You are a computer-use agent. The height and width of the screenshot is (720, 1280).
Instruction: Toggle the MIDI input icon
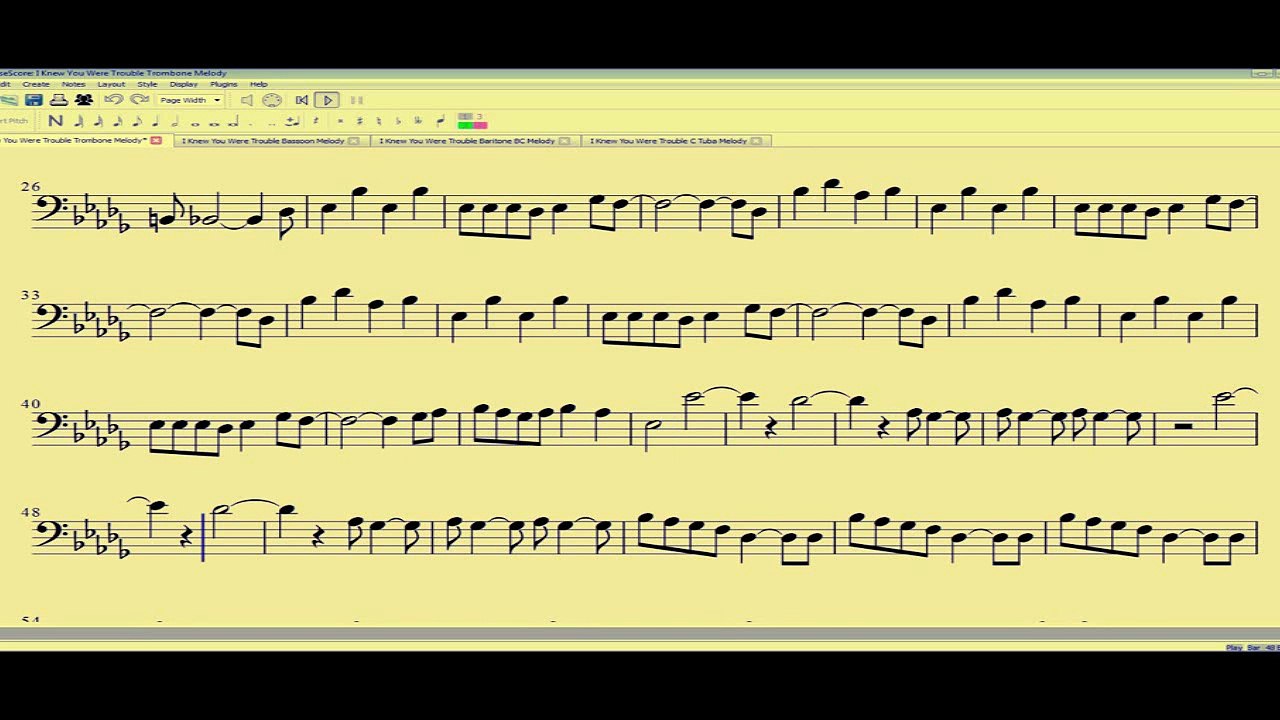point(272,100)
